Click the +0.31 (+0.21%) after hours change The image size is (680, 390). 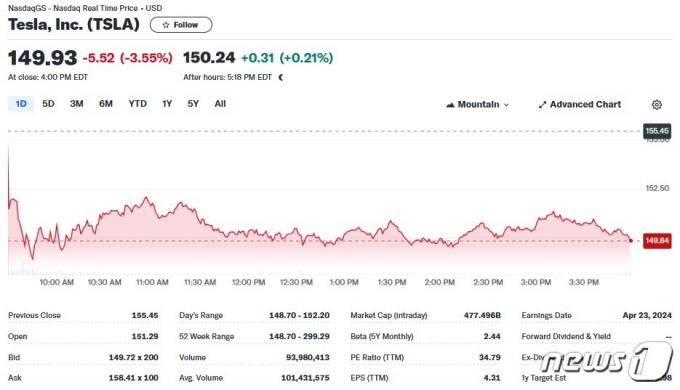click(x=287, y=58)
